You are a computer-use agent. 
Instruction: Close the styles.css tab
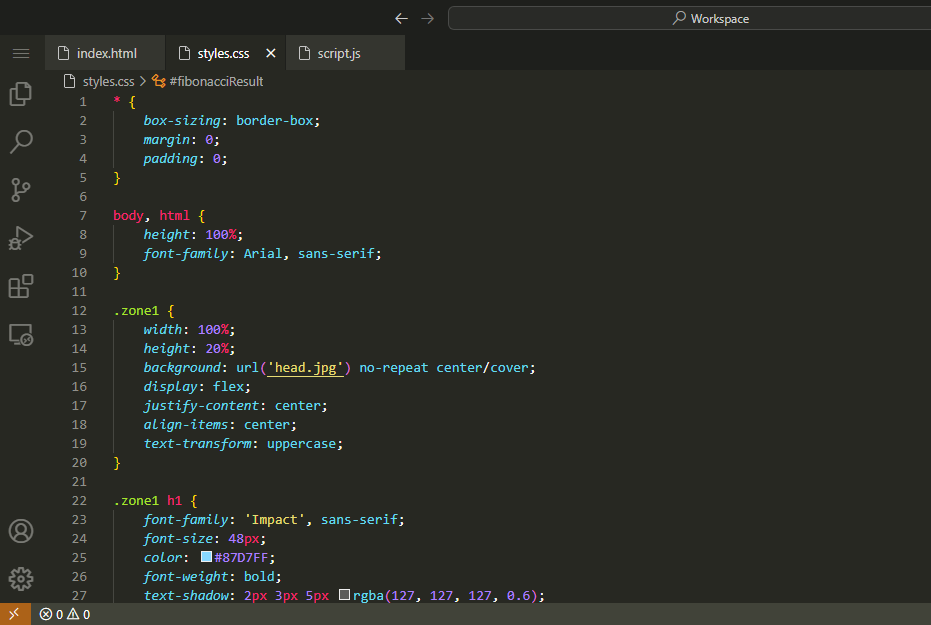point(271,53)
